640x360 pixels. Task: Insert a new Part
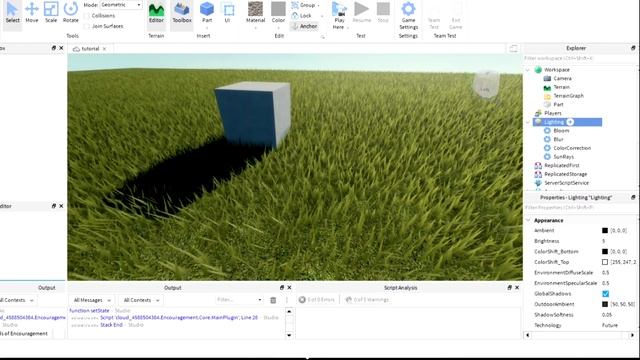tap(207, 13)
